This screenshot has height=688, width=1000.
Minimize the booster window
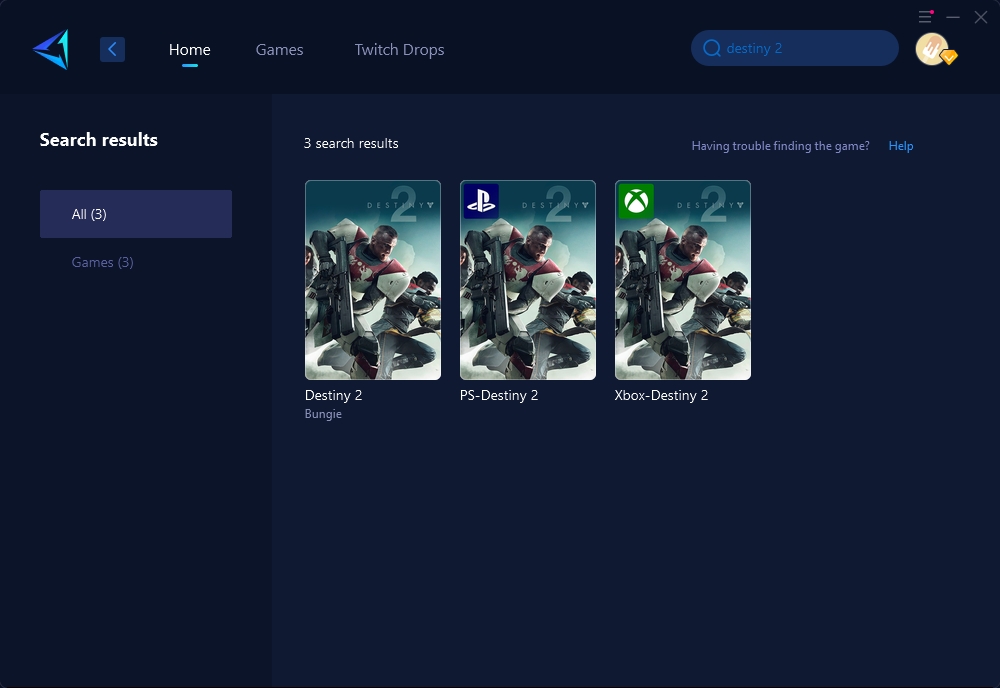(953, 17)
